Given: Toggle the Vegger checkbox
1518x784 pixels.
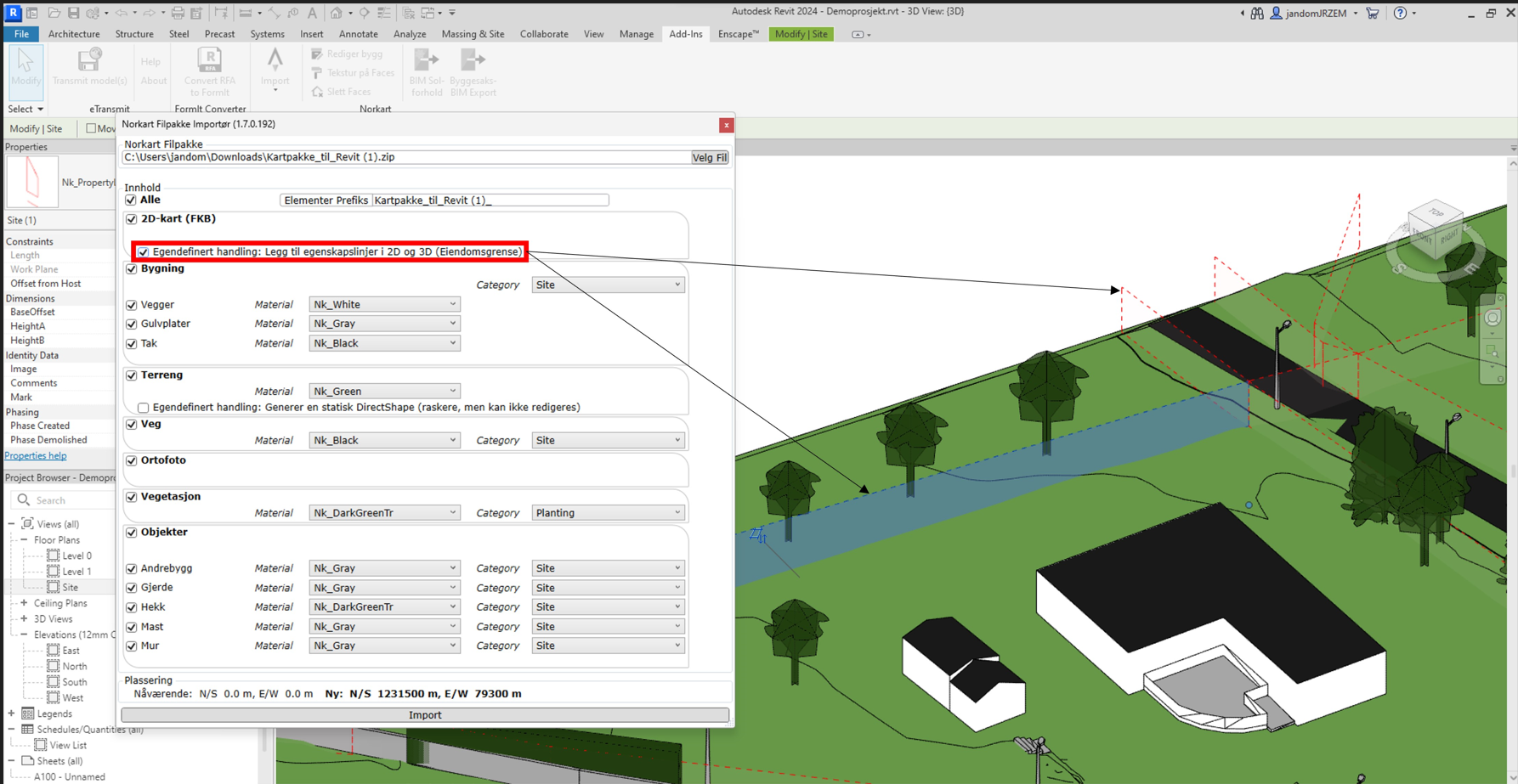Looking at the screenshot, I should pyautogui.click(x=131, y=304).
